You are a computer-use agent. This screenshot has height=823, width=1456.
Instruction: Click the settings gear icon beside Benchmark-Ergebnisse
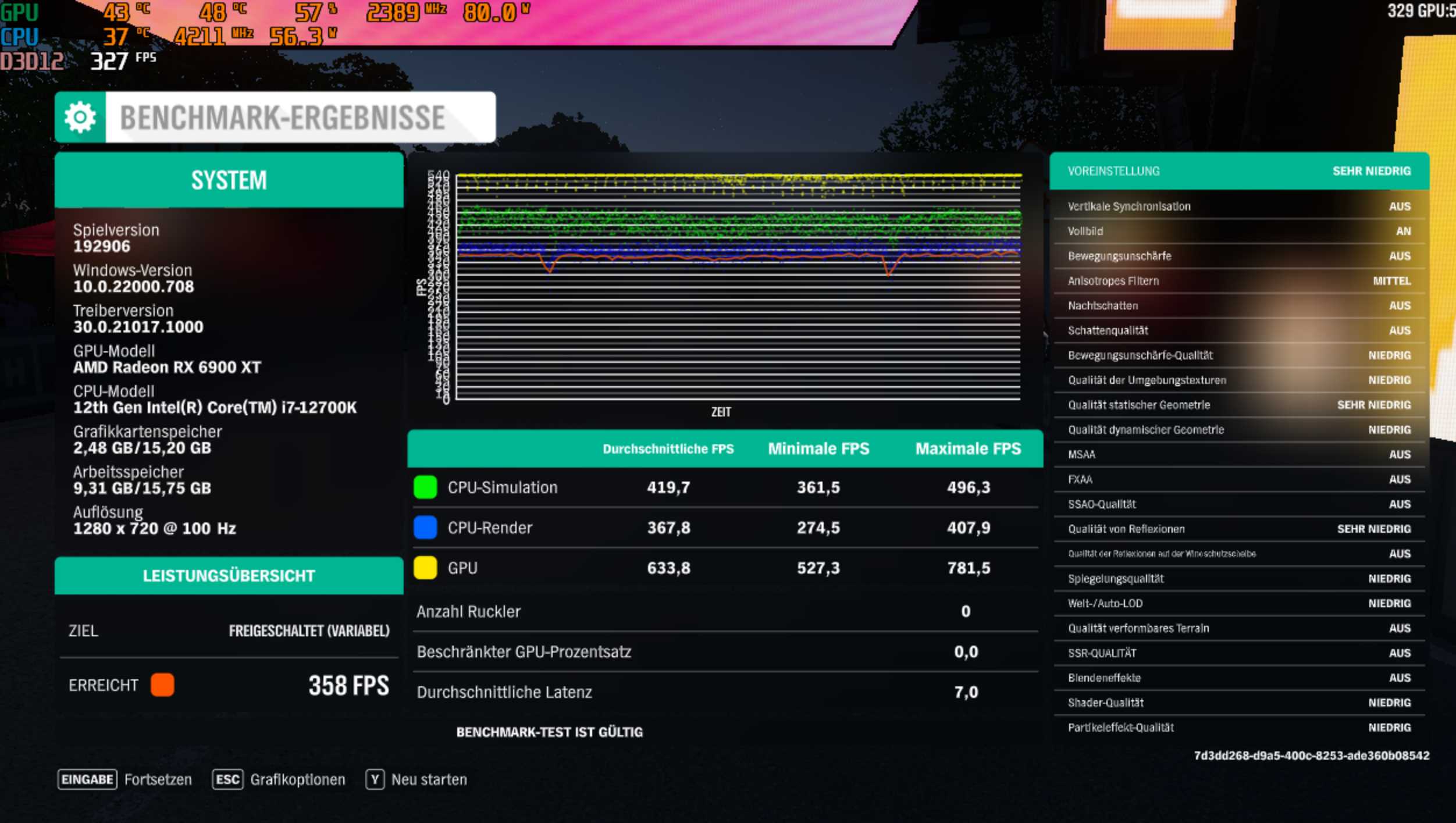tap(80, 117)
